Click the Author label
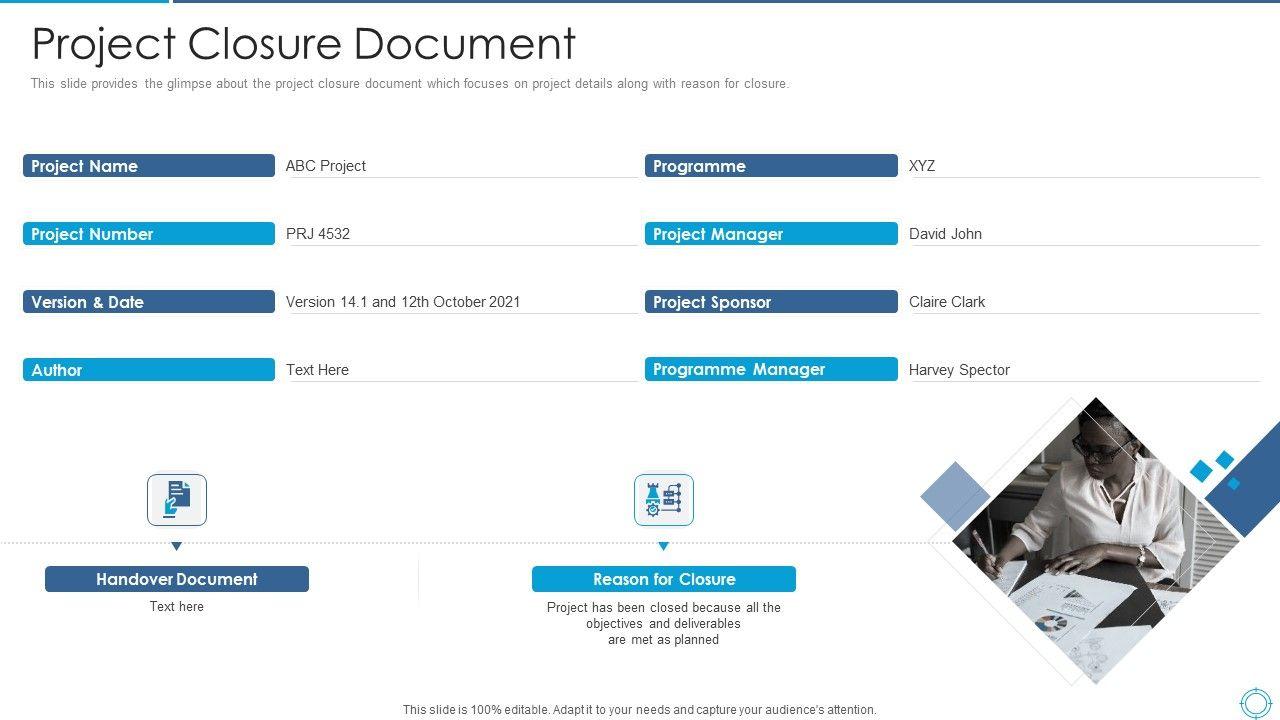The height and width of the screenshot is (720, 1280). pos(149,370)
